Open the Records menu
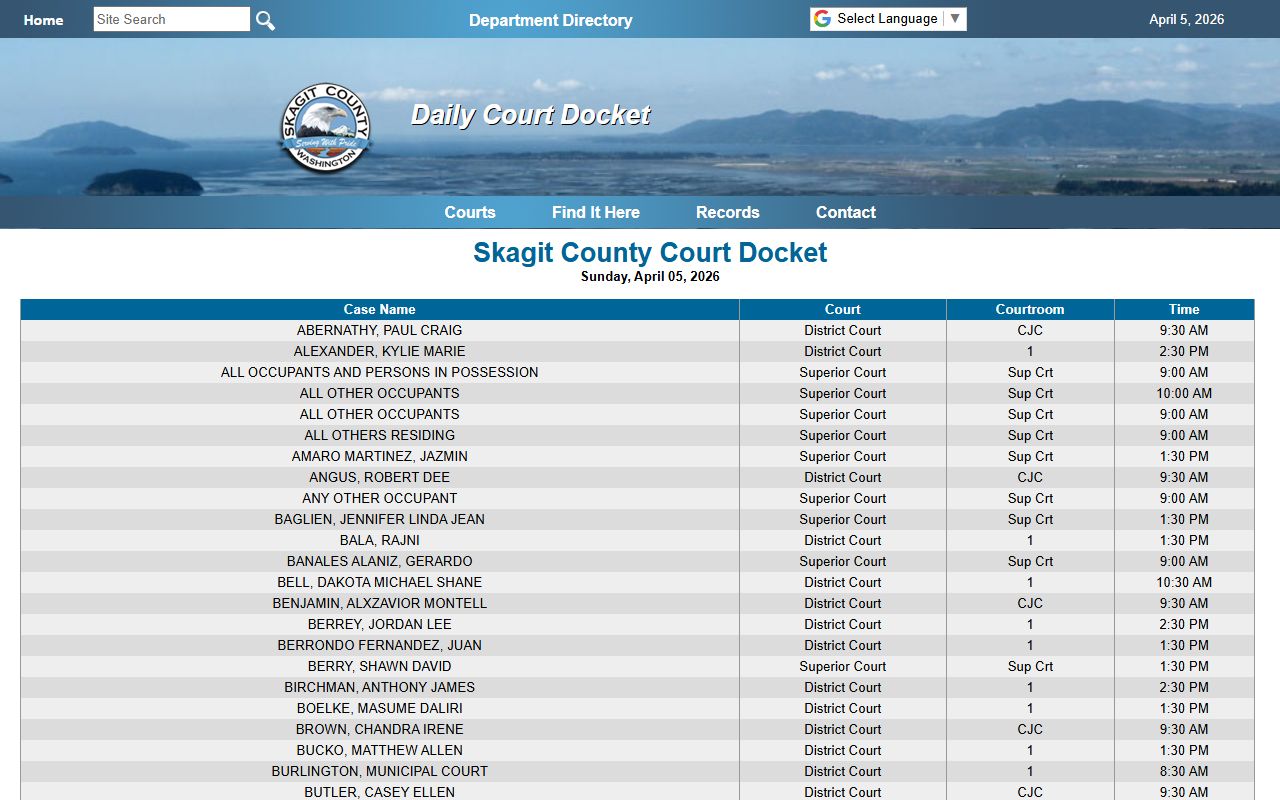This screenshot has width=1280, height=800. pos(728,212)
